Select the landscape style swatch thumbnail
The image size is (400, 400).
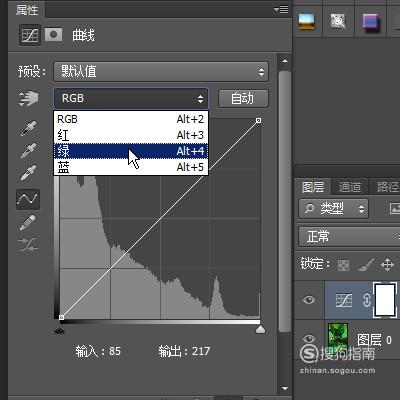306,22
